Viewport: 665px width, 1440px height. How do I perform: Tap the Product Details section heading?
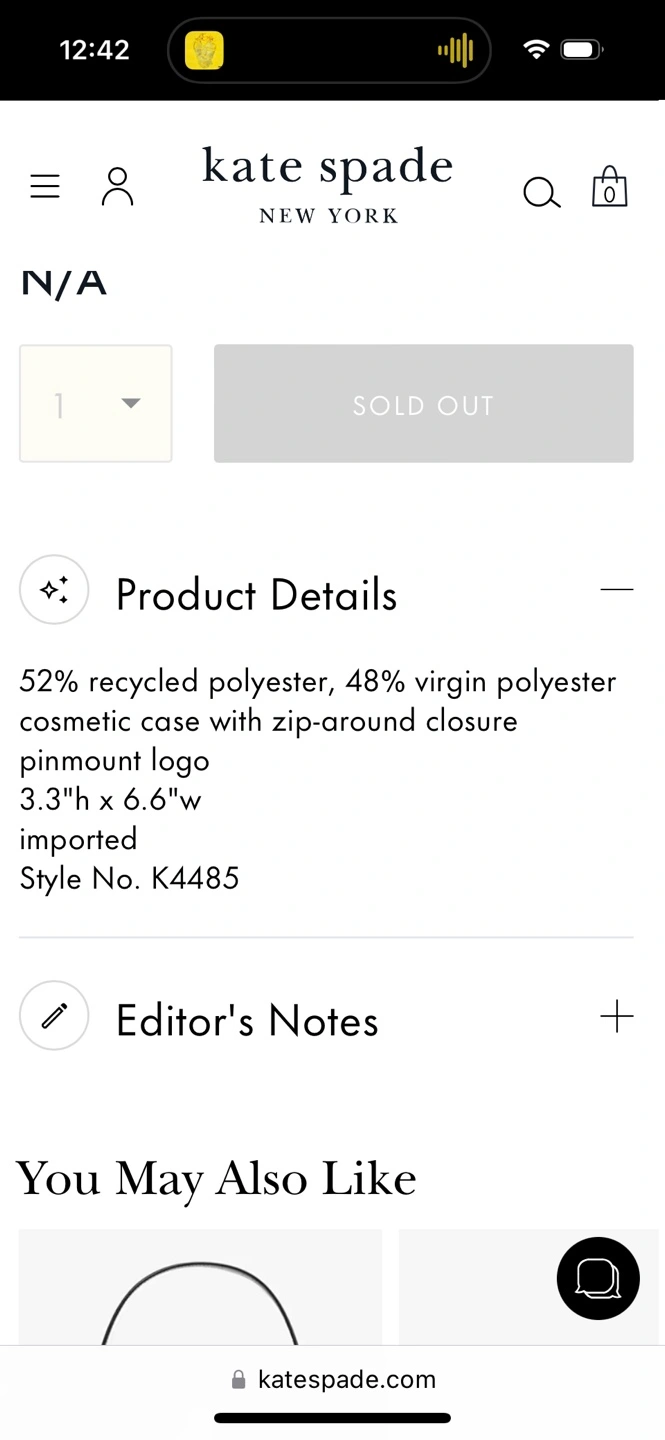coord(256,595)
